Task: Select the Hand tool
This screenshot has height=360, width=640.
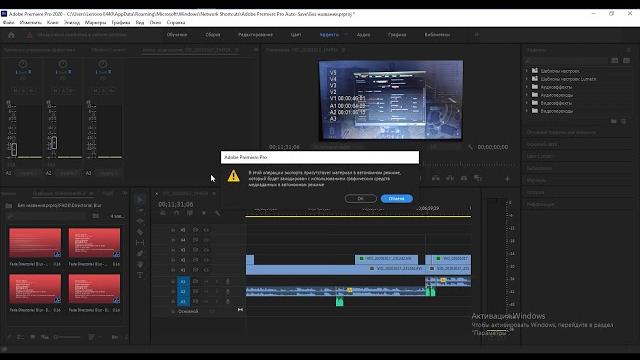Action: click(140, 264)
